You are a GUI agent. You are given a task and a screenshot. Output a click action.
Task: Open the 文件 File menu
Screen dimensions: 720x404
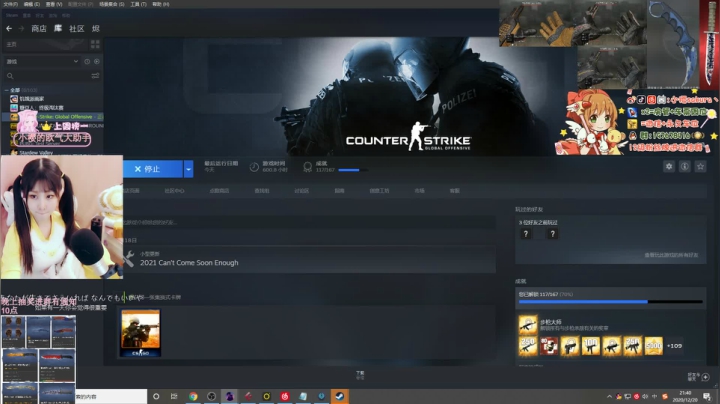point(11,4)
